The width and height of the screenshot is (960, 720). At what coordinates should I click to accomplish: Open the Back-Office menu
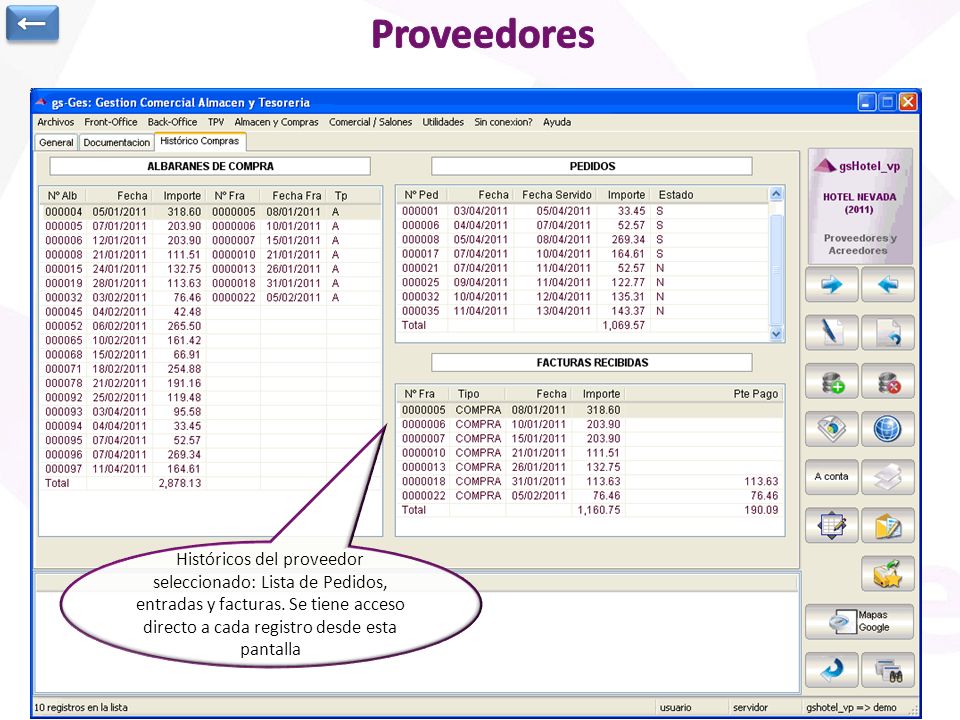(172, 122)
